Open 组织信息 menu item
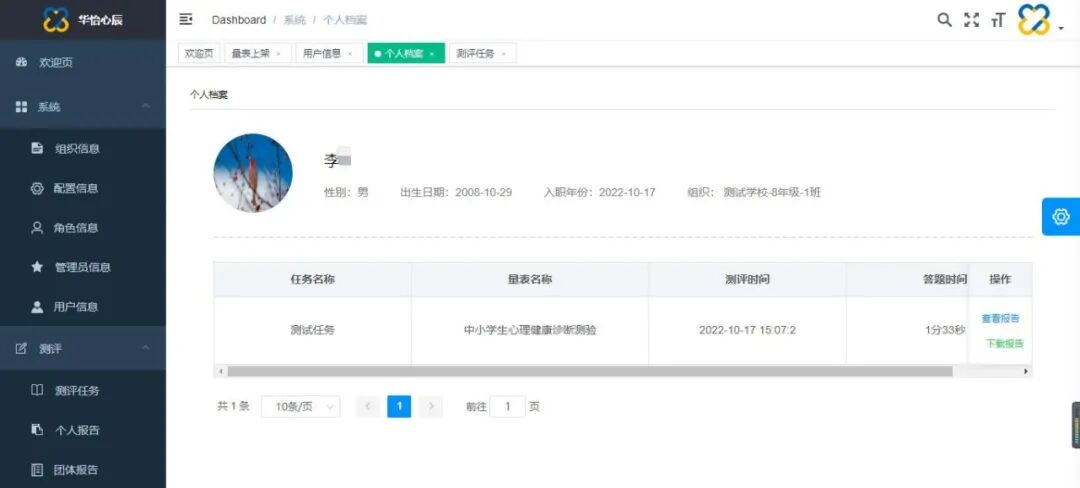 pos(83,148)
